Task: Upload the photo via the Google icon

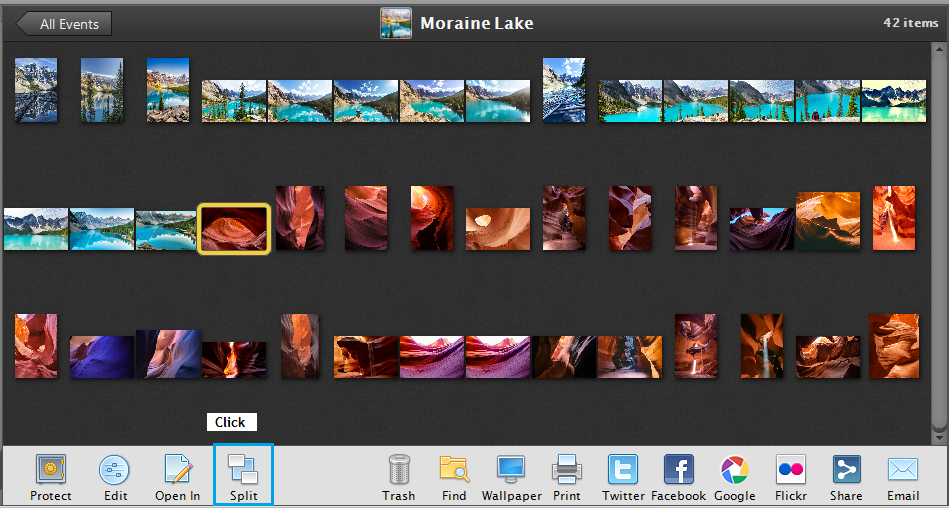Action: [x=735, y=470]
